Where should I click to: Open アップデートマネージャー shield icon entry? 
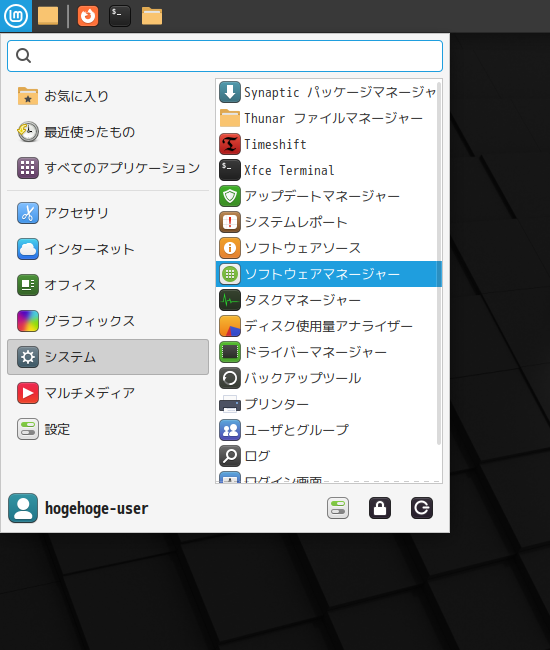(x=327, y=196)
